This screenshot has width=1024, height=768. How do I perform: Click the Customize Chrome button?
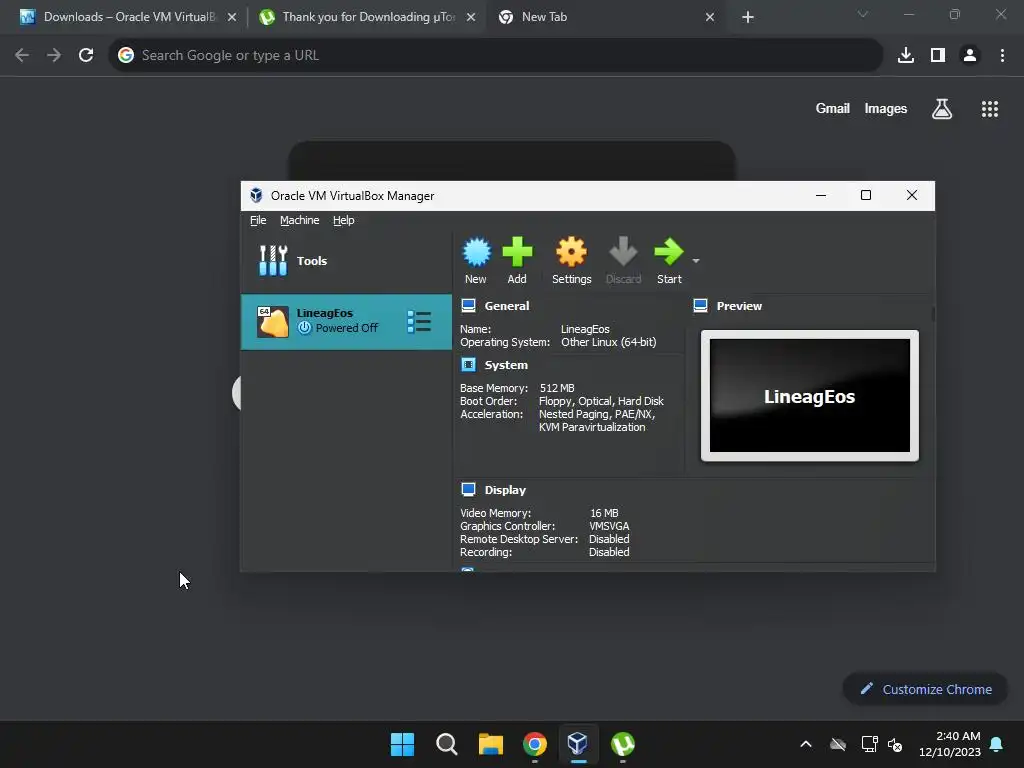tap(925, 689)
